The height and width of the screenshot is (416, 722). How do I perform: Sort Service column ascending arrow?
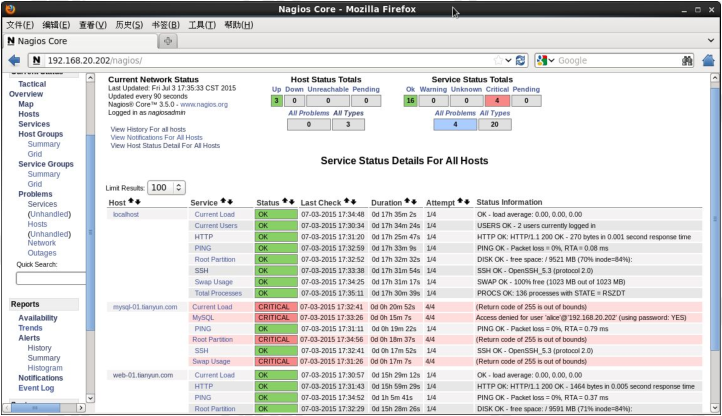point(223,202)
